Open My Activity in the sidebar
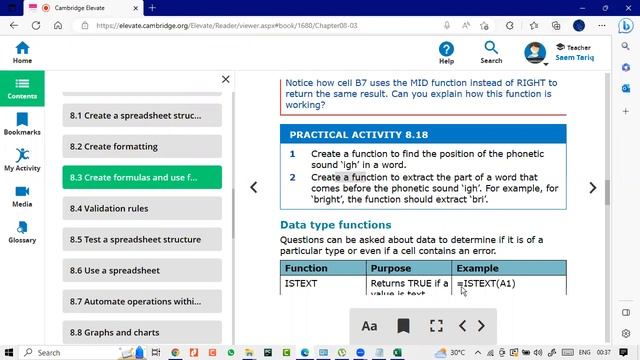 22,160
